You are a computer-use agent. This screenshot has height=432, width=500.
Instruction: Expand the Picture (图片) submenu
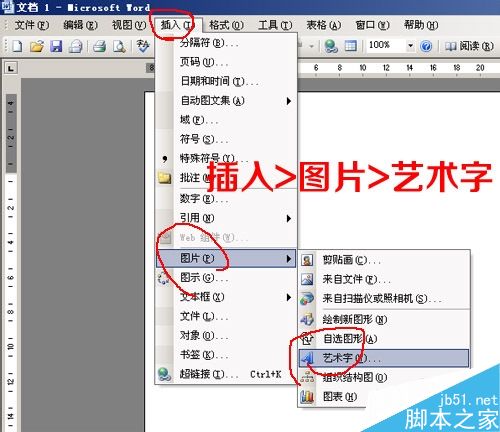226,258
